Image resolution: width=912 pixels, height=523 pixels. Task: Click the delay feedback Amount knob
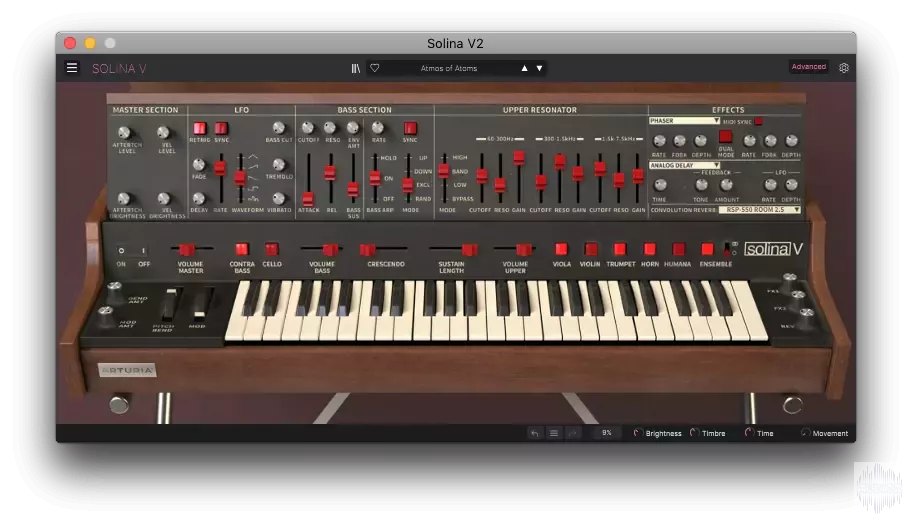click(x=726, y=185)
